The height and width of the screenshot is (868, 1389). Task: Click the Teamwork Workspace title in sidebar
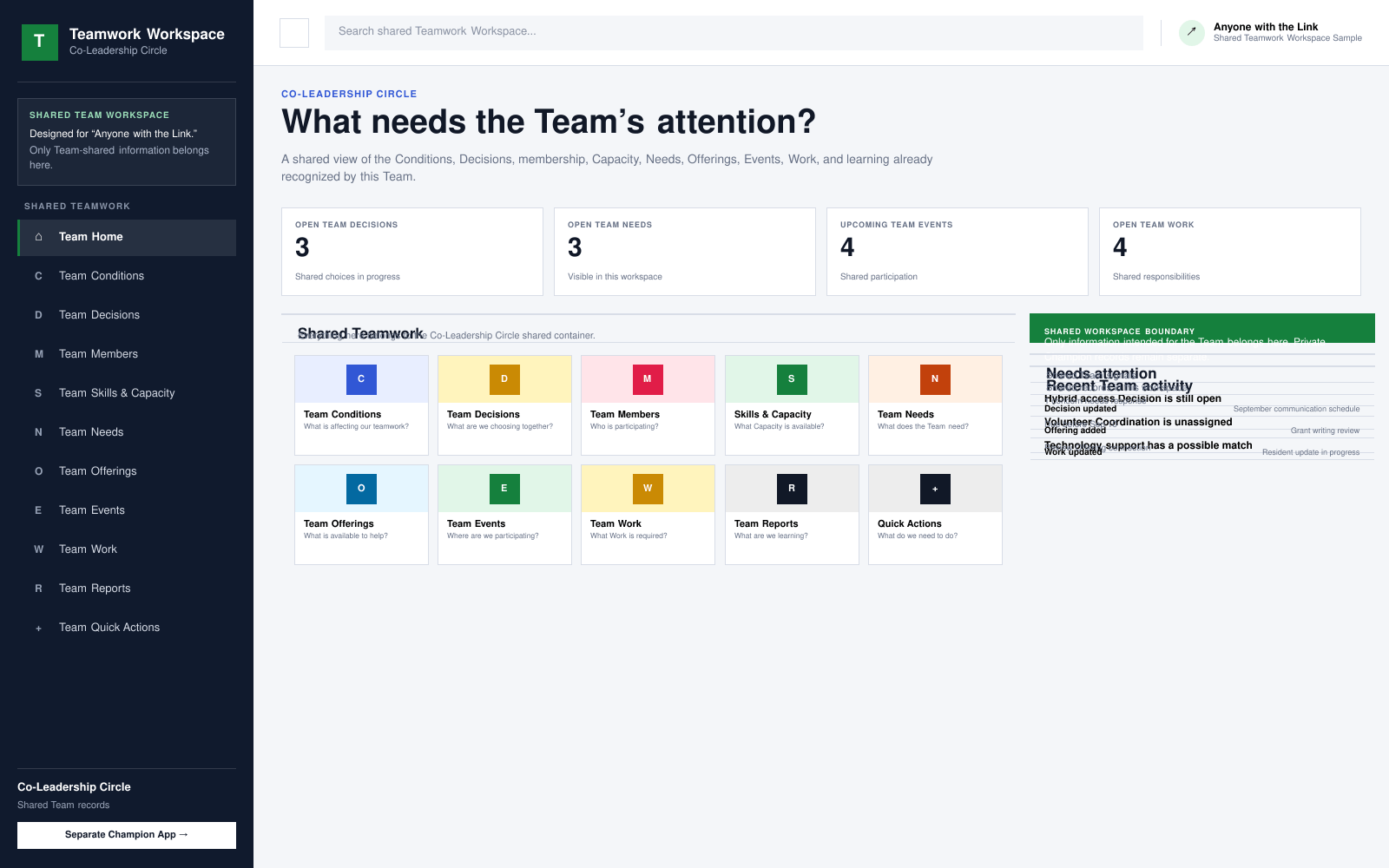click(x=147, y=34)
